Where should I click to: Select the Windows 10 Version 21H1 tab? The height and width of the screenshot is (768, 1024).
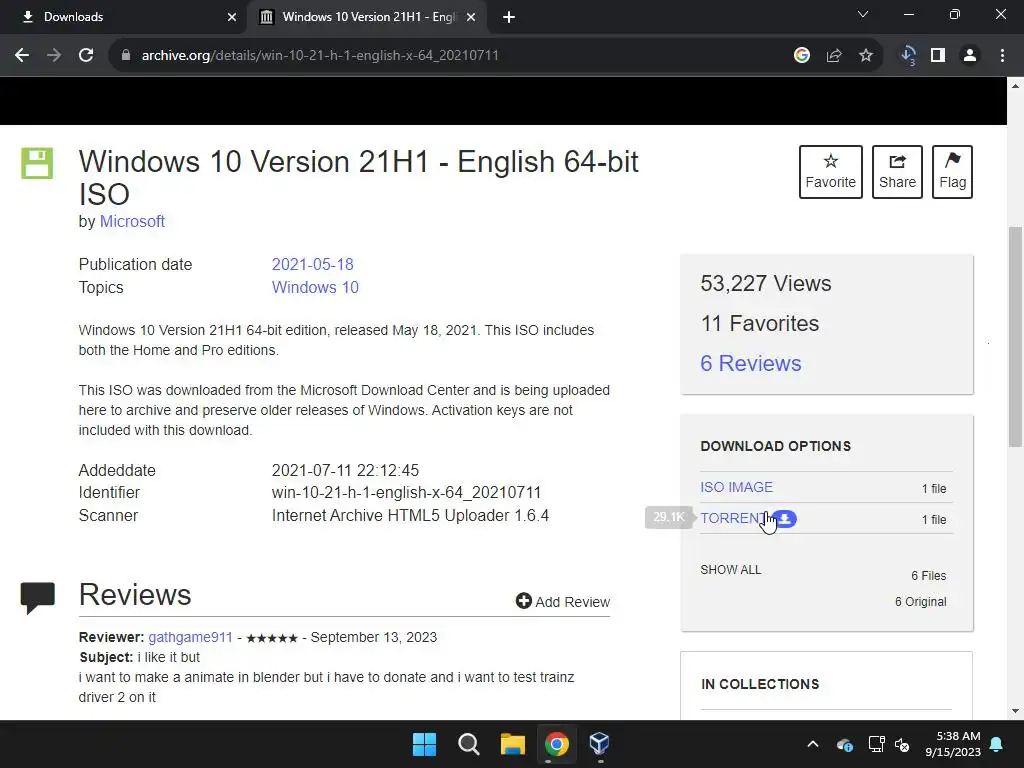pos(366,17)
